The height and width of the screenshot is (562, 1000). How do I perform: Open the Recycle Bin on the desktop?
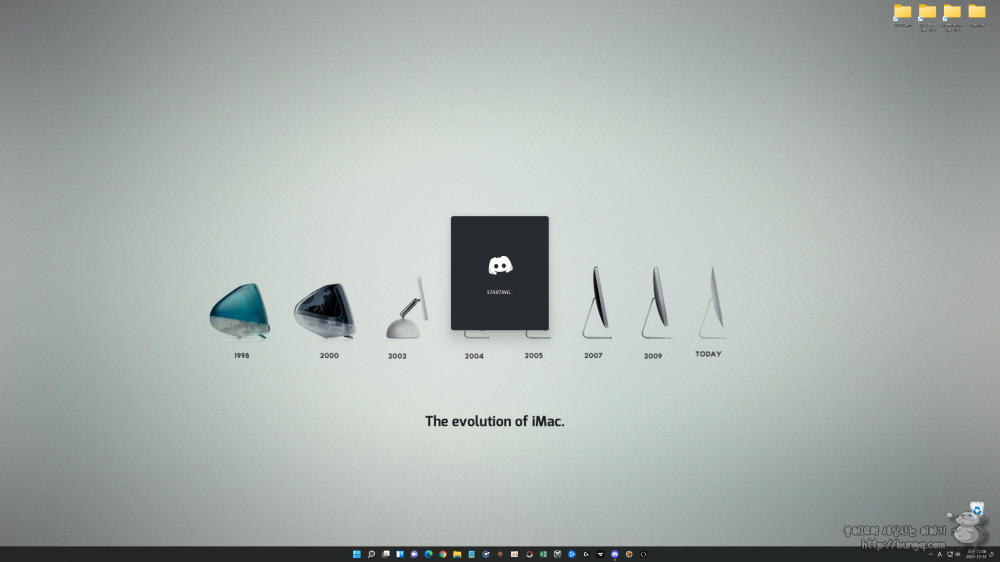[976, 509]
